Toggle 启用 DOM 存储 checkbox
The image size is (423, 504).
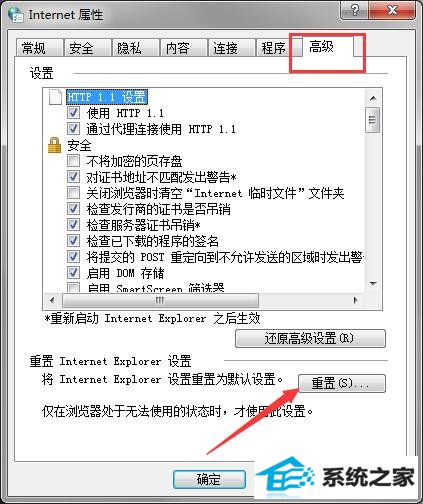click(x=73, y=273)
